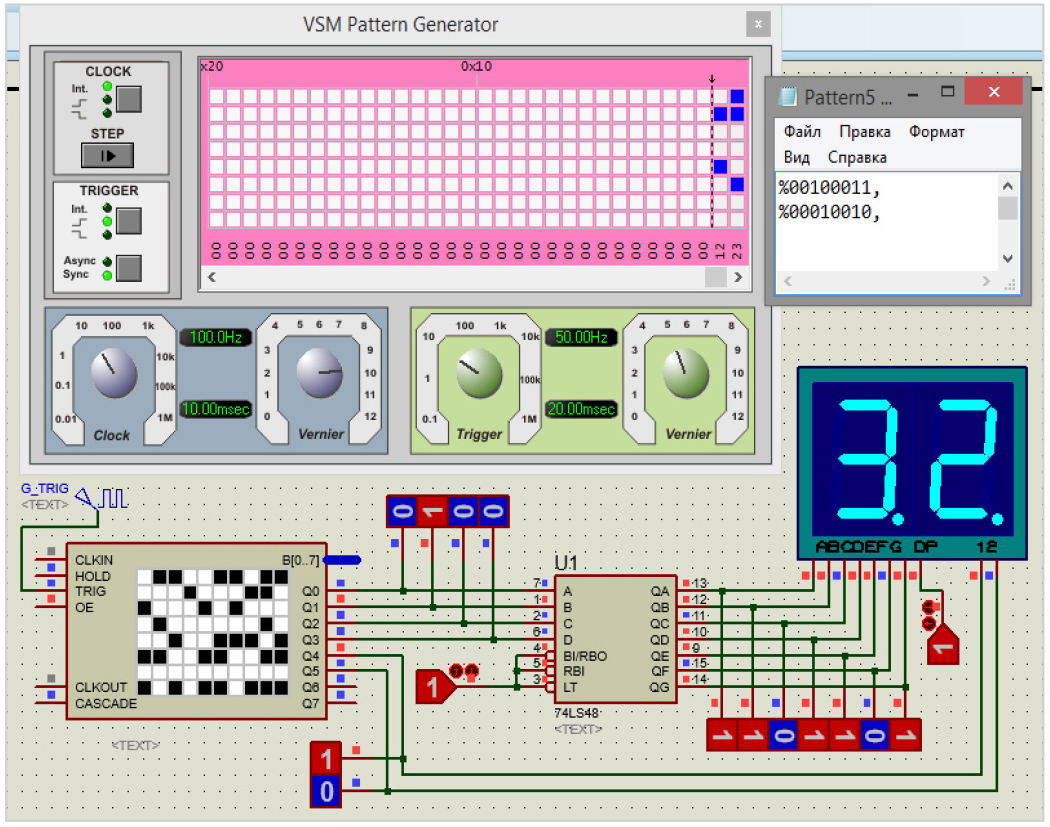Toggle the logic state 1 feeding LT input
This screenshot has height=827, width=1050.
click(x=435, y=686)
